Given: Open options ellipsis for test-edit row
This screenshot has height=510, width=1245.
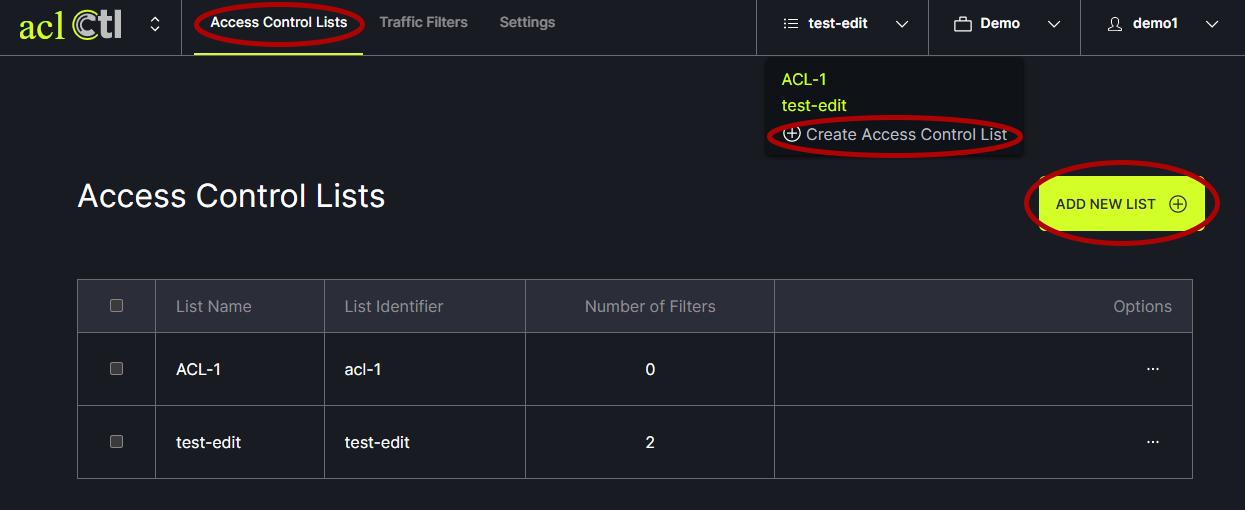Looking at the screenshot, I should pyautogui.click(x=1153, y=442).
